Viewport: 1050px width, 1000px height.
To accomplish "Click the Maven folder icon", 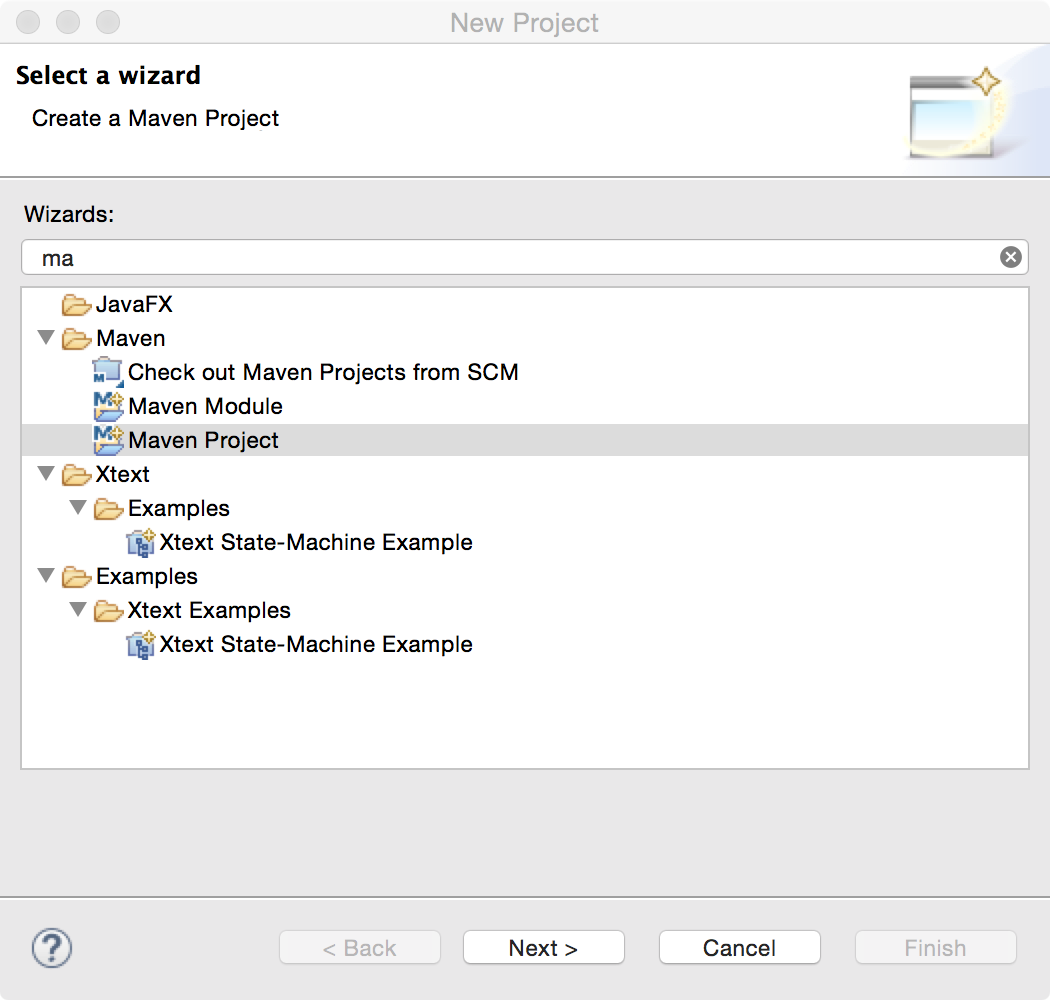I will coord(76,339).
